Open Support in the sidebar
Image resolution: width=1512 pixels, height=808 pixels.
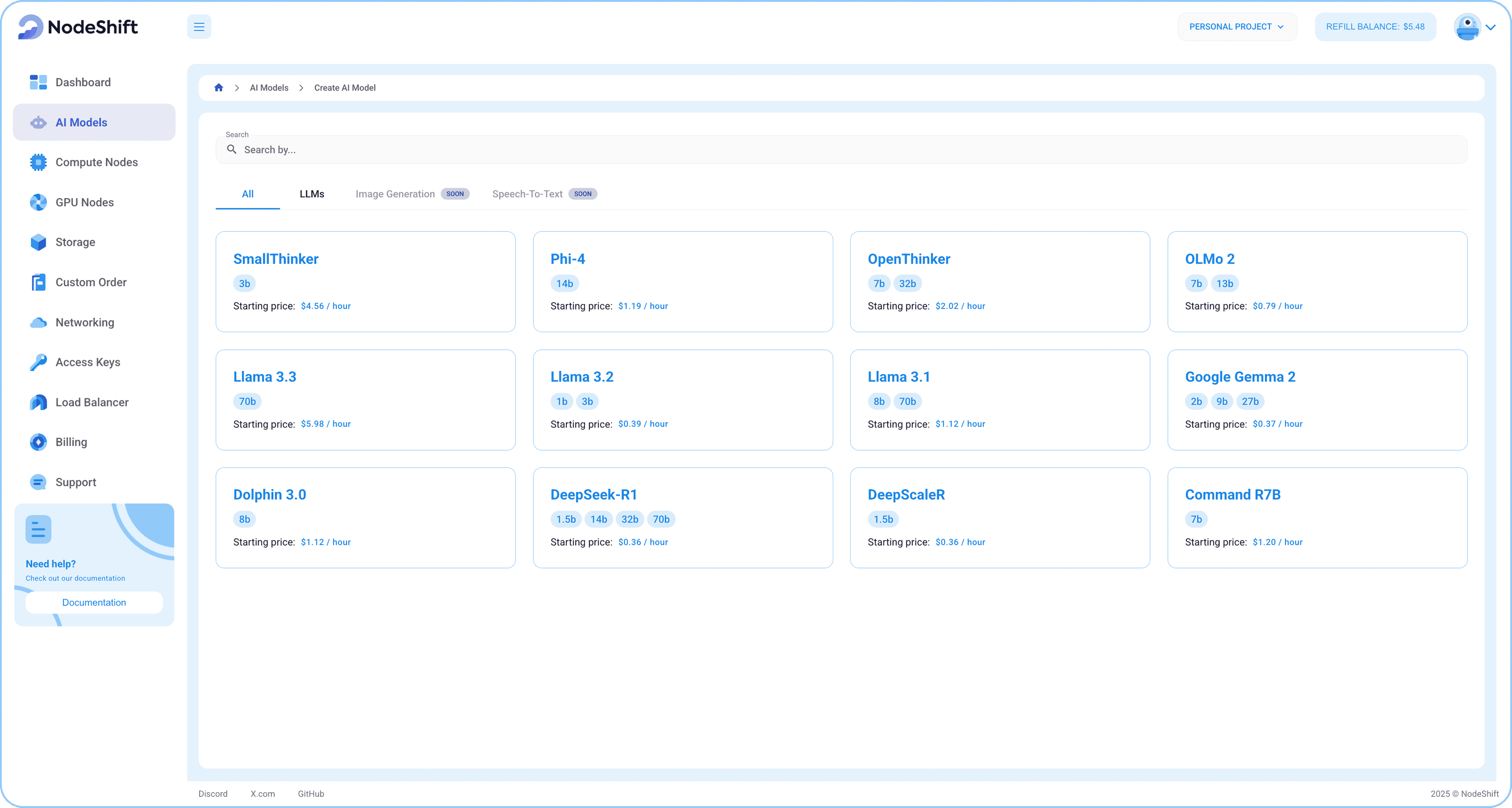coord(94,483)
